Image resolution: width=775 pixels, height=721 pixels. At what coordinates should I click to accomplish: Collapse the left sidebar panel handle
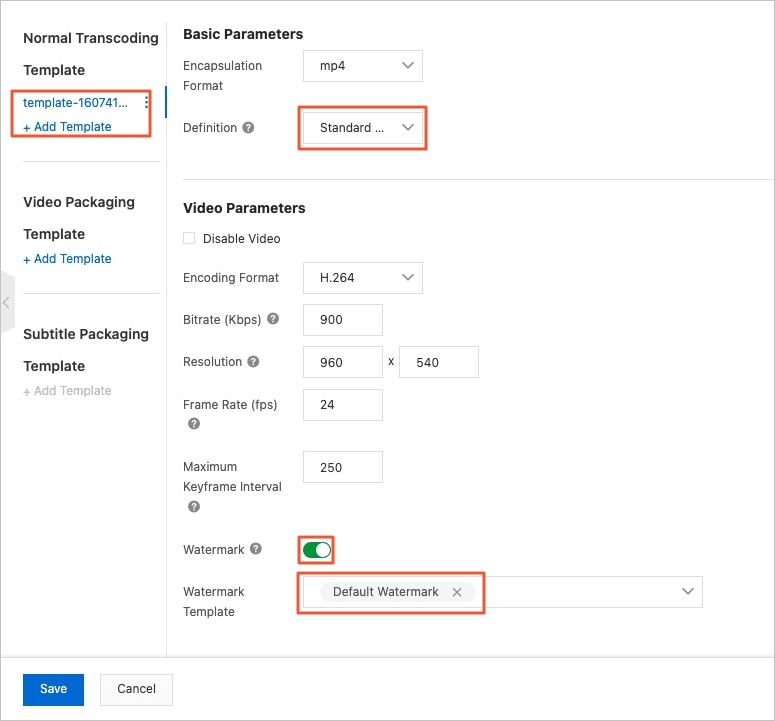(7, 302)
